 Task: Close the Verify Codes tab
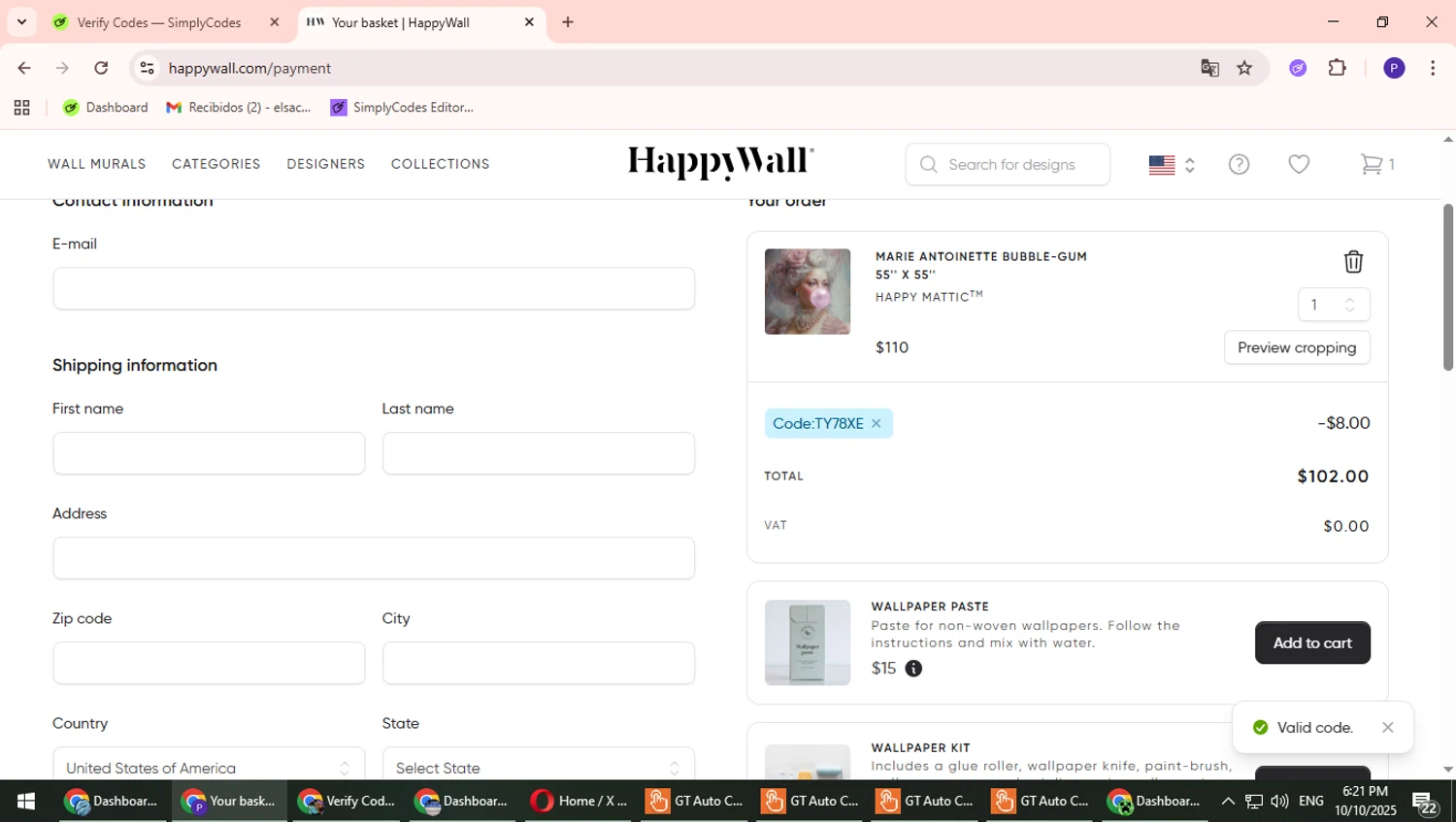point(274,22)
